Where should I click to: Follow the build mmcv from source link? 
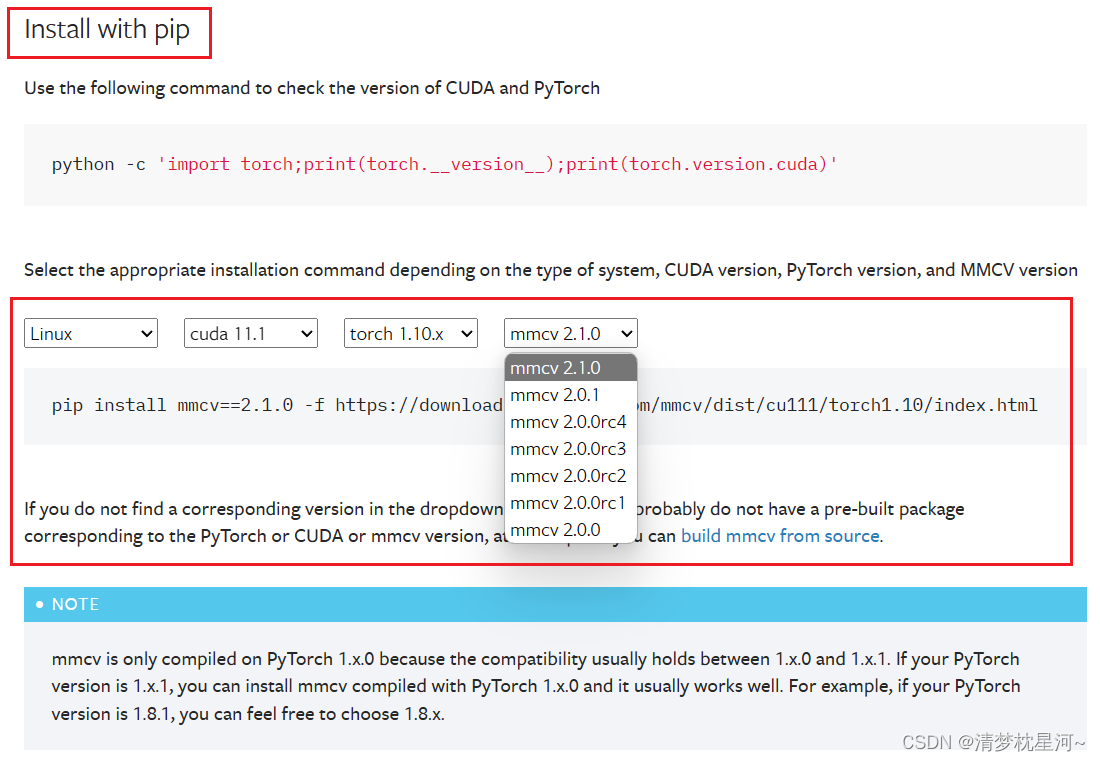click(x=780, y=536)
